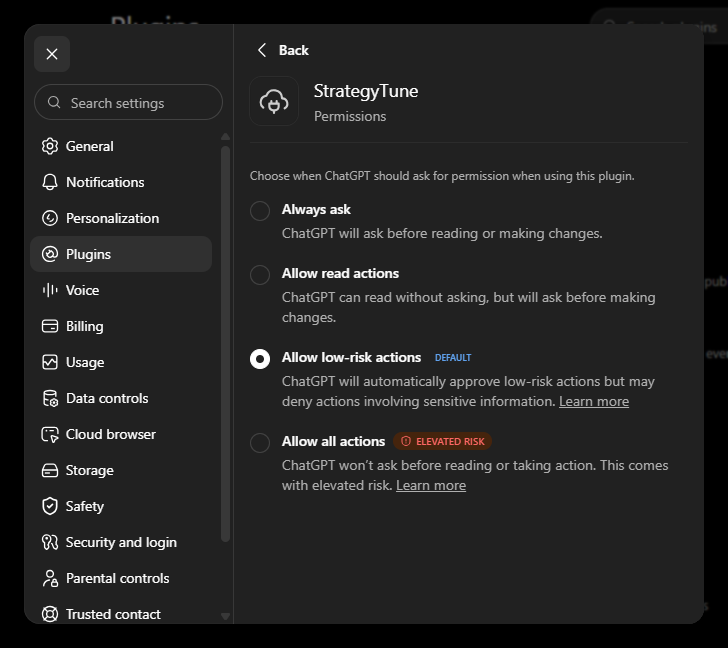Click the Permissions subtitle text
The width and height of the screenshot is (728, 648).
[350, 116]
